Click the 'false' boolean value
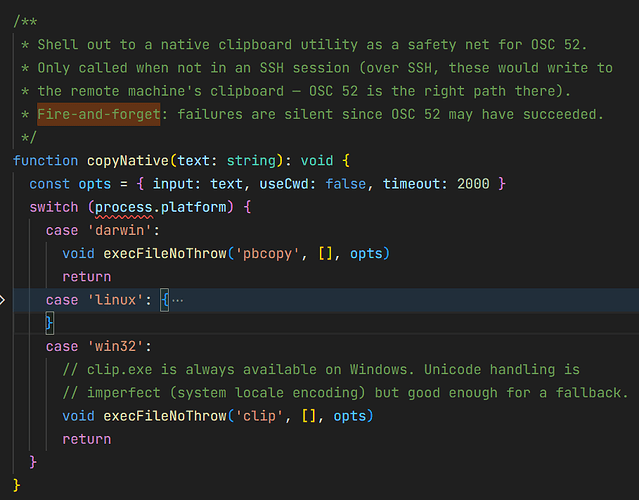This screenshot has width=639, height=500. click(345, 184)
